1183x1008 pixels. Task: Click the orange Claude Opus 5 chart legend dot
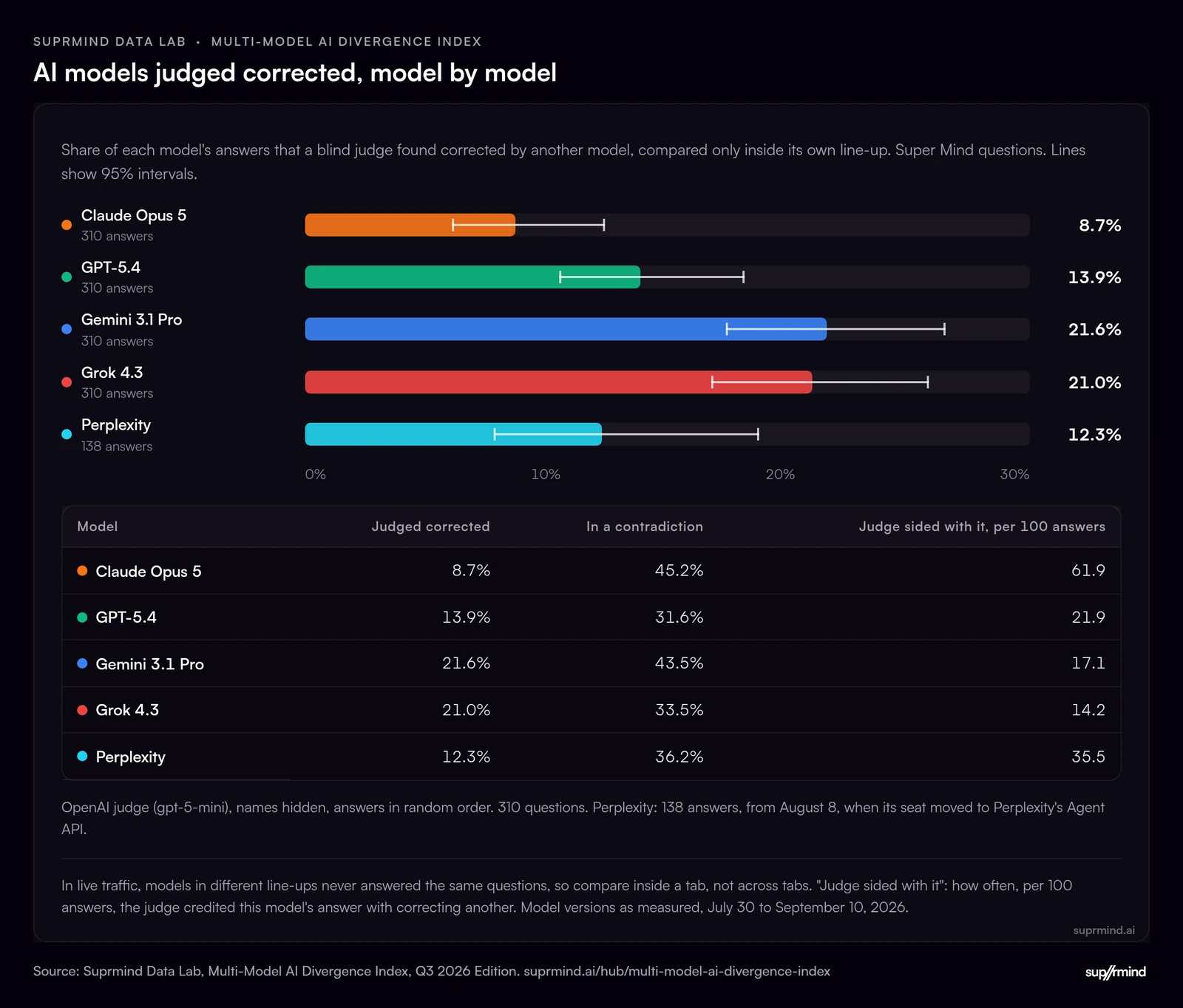tap(67, 225)
